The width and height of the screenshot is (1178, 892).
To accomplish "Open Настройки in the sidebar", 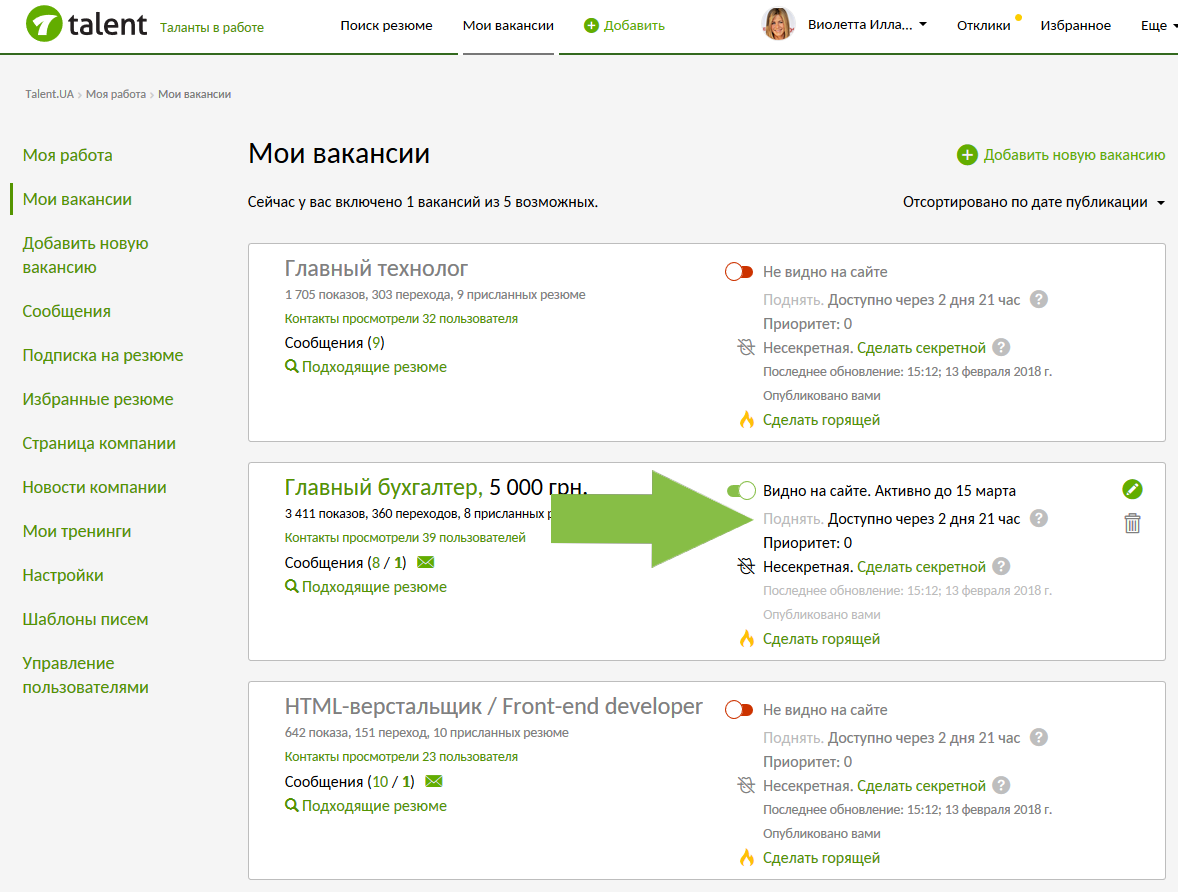I will point(63,575).
